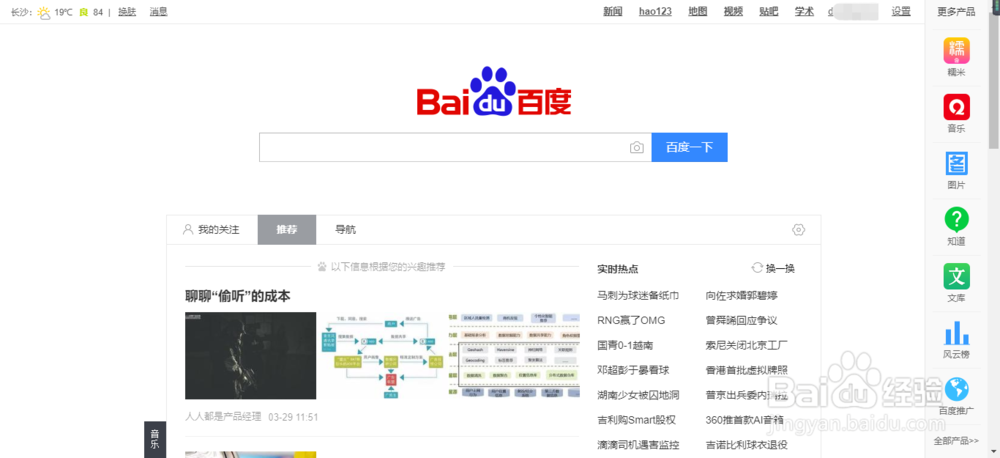Viewport: 1000px width, 458px height.
Task: Select the 推荐 tab
Action: coord(287,230)
